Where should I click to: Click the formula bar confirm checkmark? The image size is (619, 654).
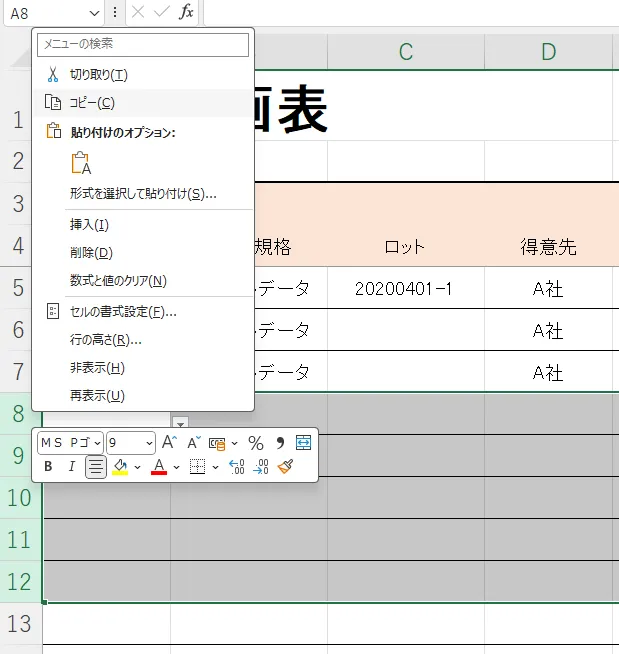tap(162, 12)
